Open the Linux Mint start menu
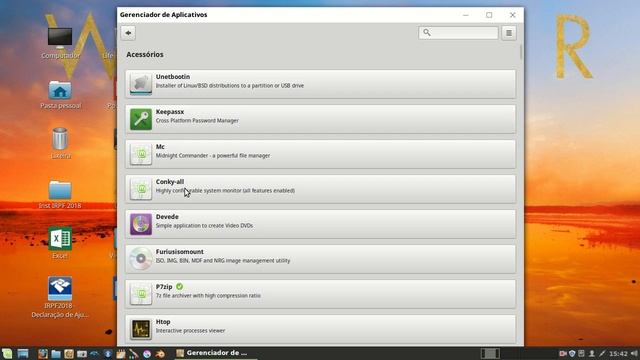 tap(7, 353)
